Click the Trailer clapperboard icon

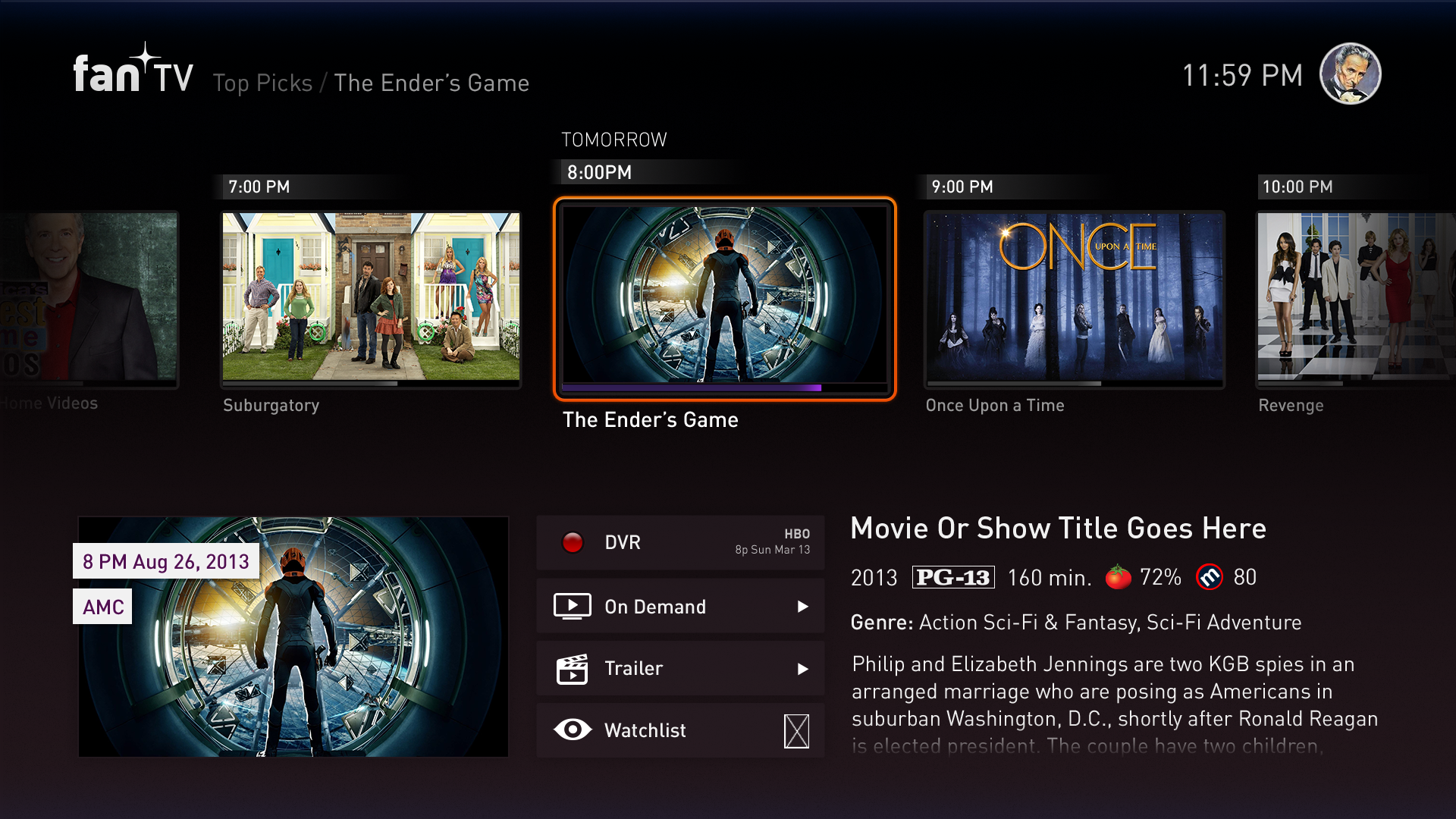(573, 669)
